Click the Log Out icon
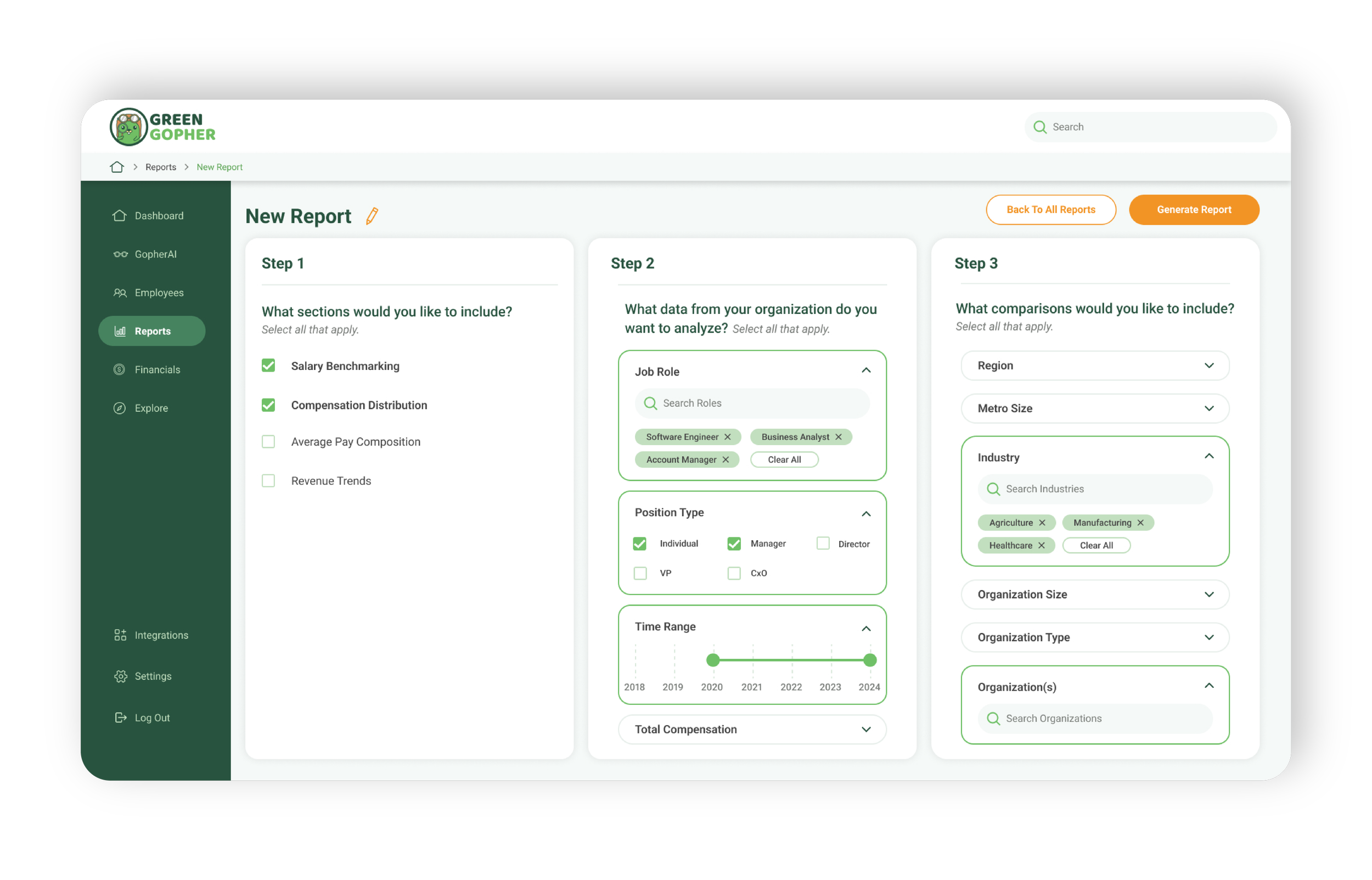This screenshot has width=1372, height=880. click(120, 718)
